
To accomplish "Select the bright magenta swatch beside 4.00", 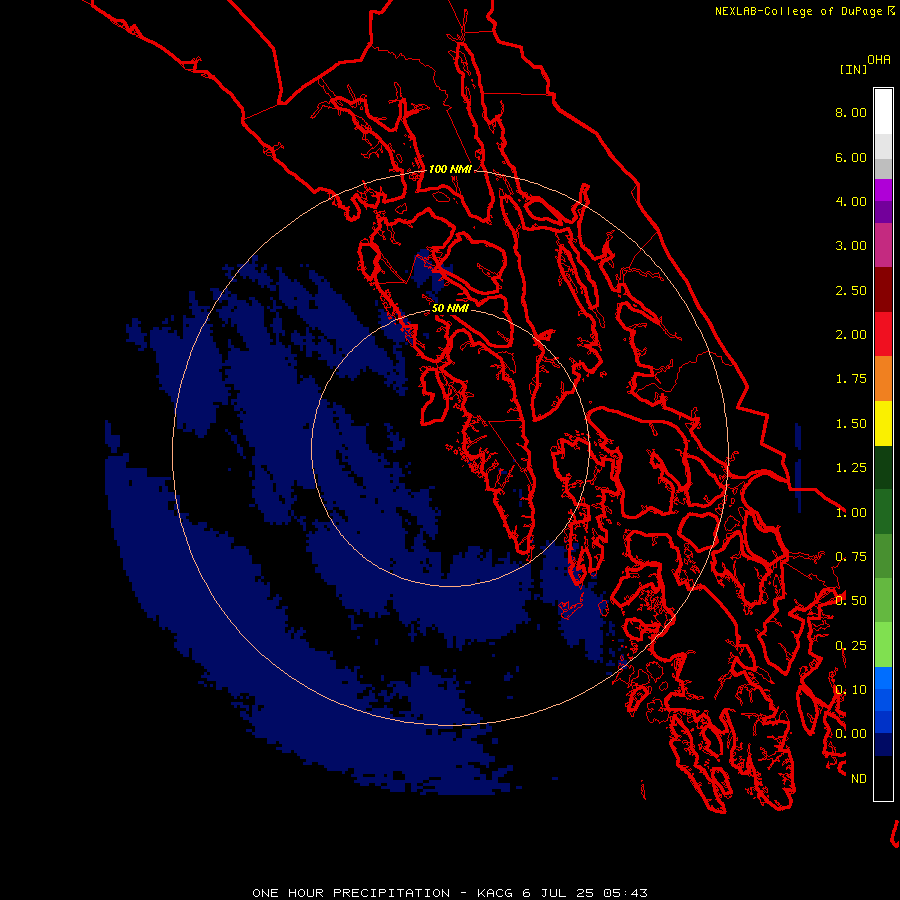I will click(883, 190).
